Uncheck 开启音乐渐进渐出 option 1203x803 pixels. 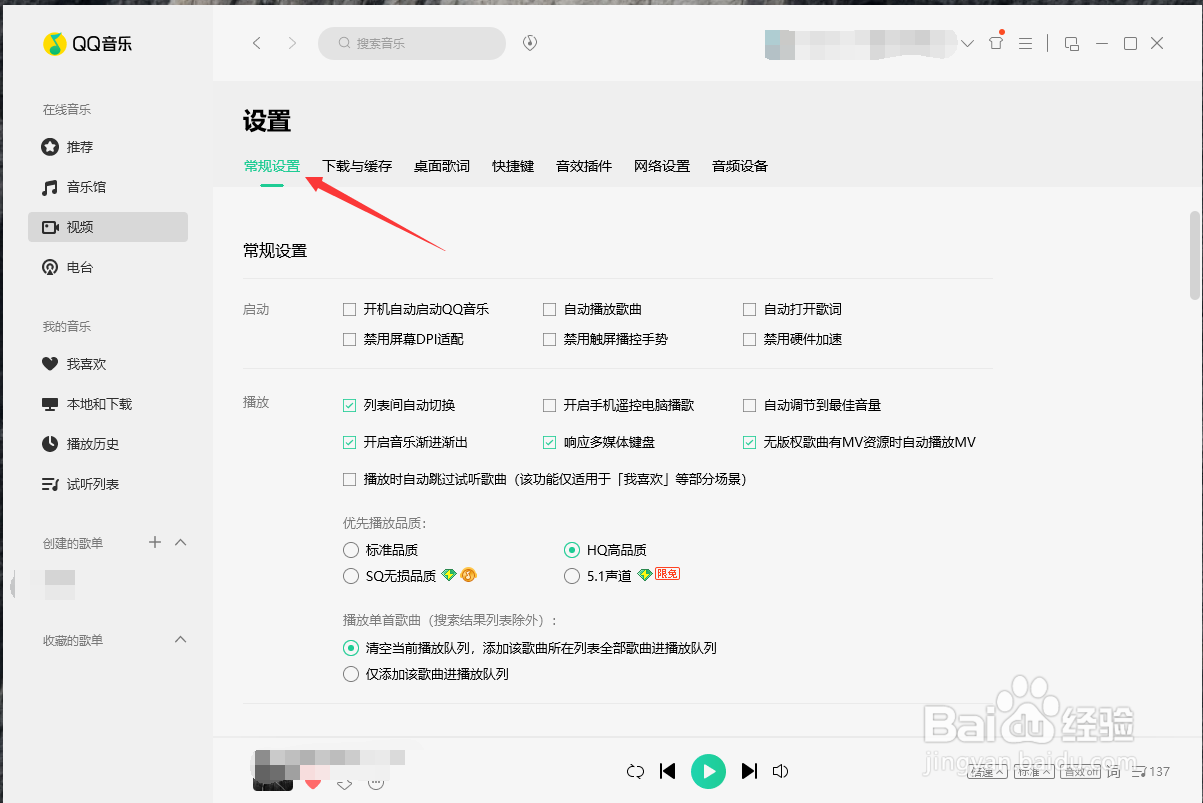(x=350, y=441)
